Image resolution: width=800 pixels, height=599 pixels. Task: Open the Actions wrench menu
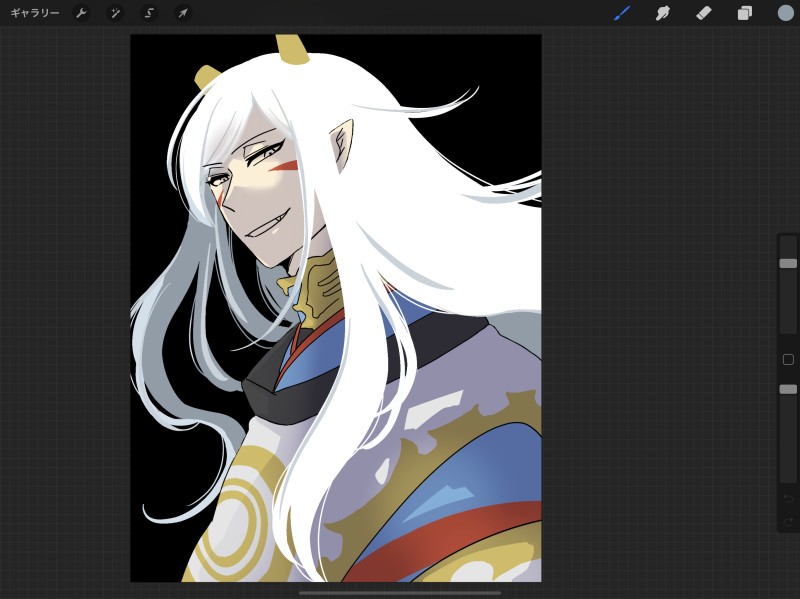point(82,13)
